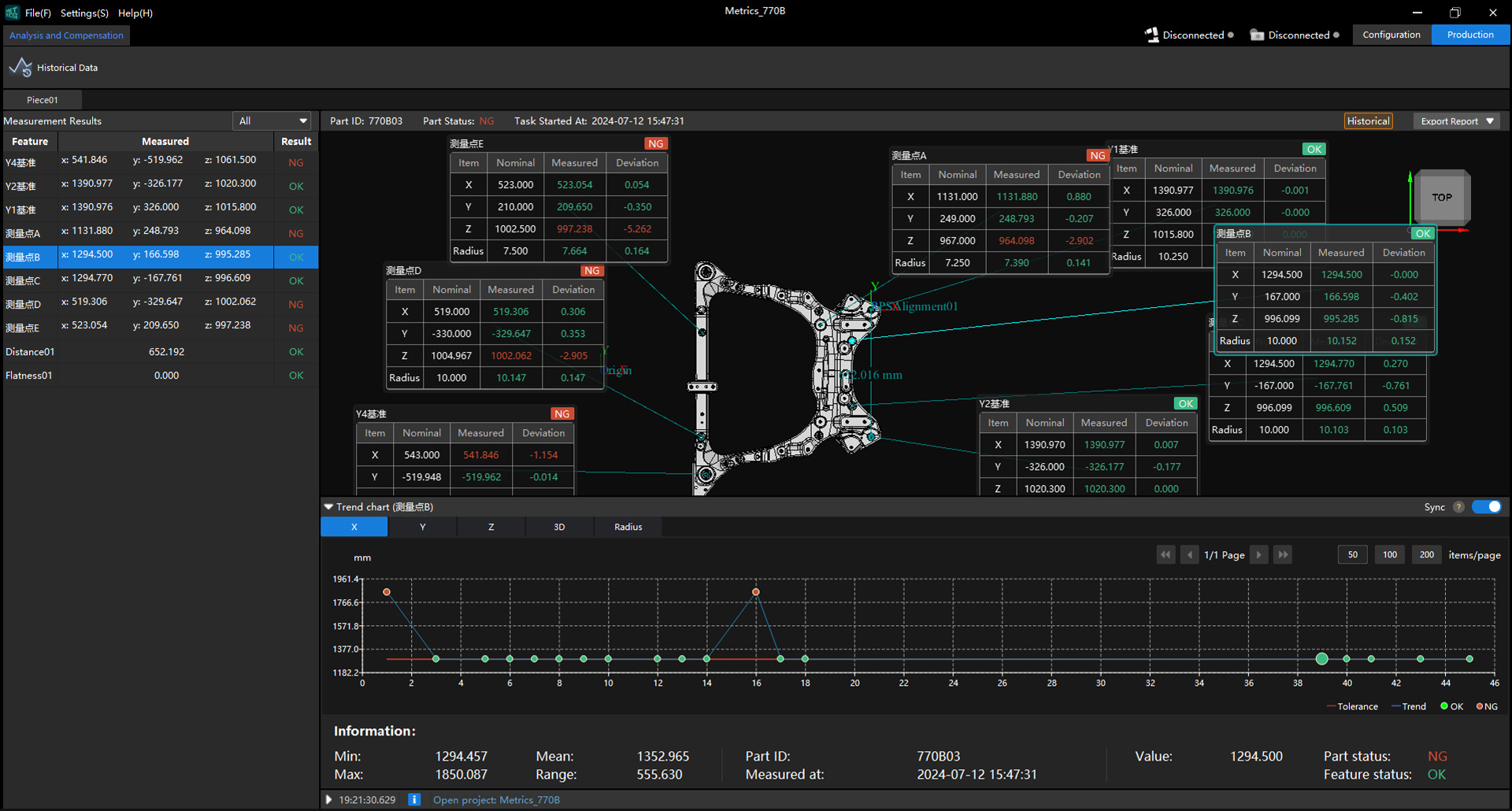Select the 测量点D feature row
The height and width of the screenshot is (811, 1512).
(x=160, y=304)
